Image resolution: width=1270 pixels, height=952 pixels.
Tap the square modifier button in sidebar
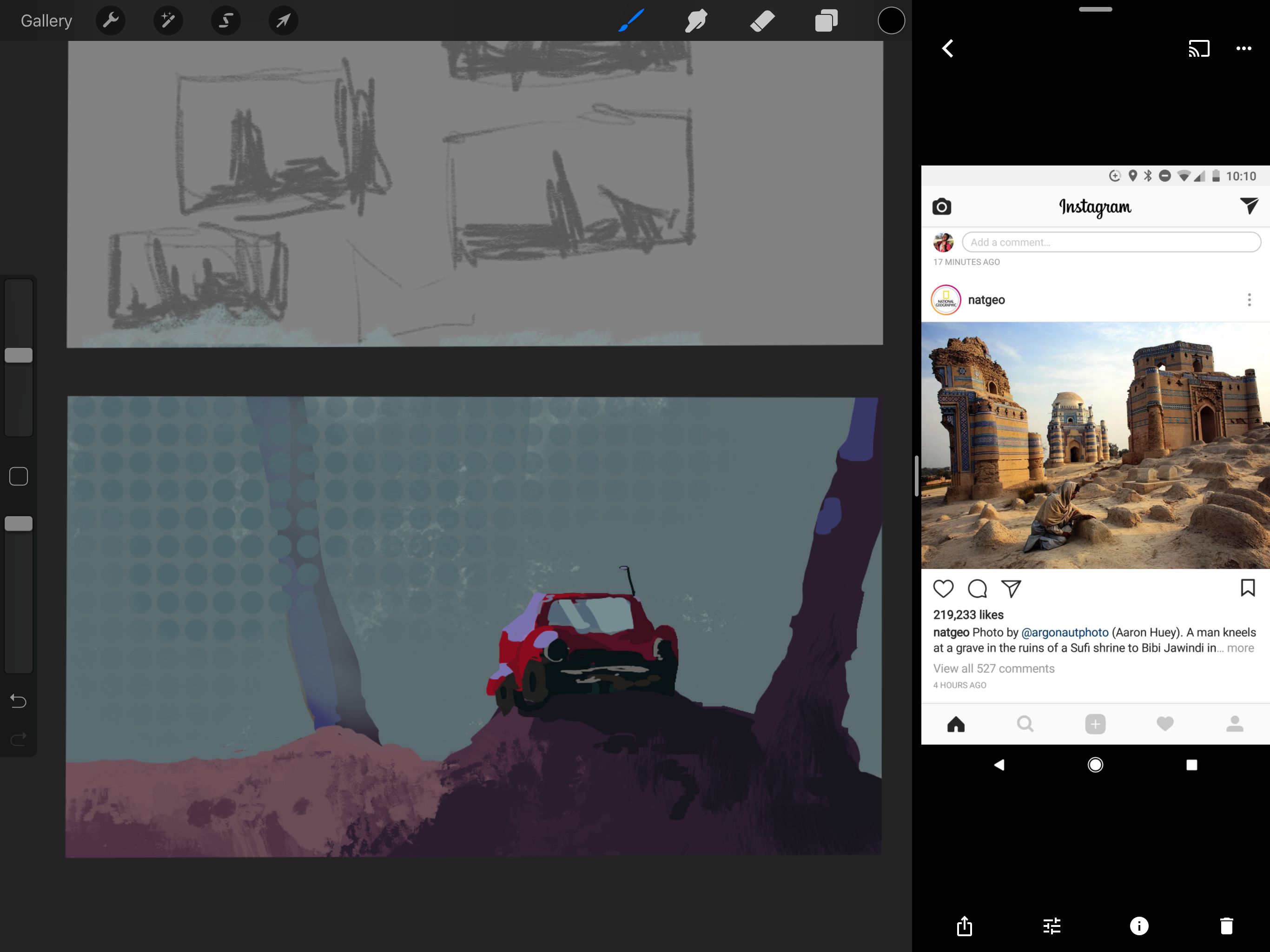coord(19,476)
